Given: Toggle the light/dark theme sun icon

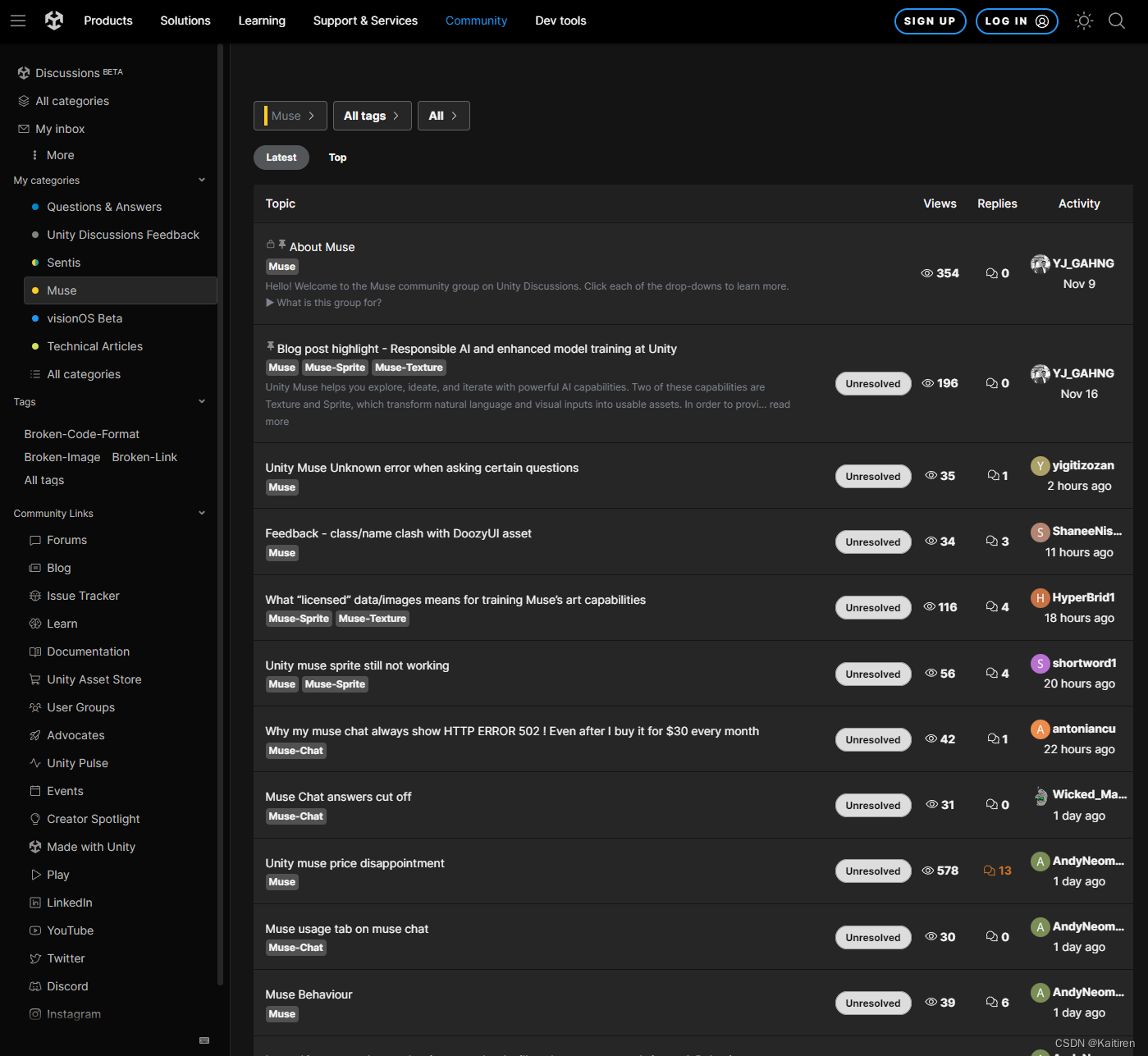Looking at the screenshot, I should click(x=1084, y=21).
